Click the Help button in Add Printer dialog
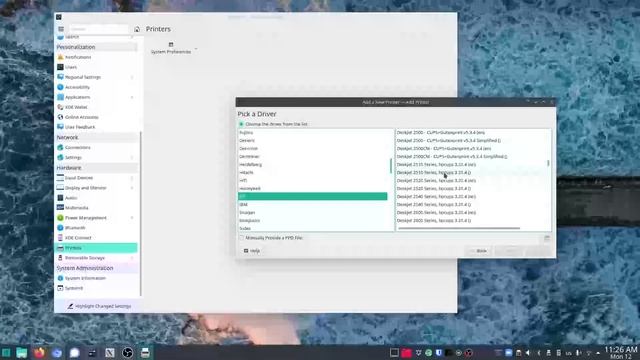 click(252, 251)
